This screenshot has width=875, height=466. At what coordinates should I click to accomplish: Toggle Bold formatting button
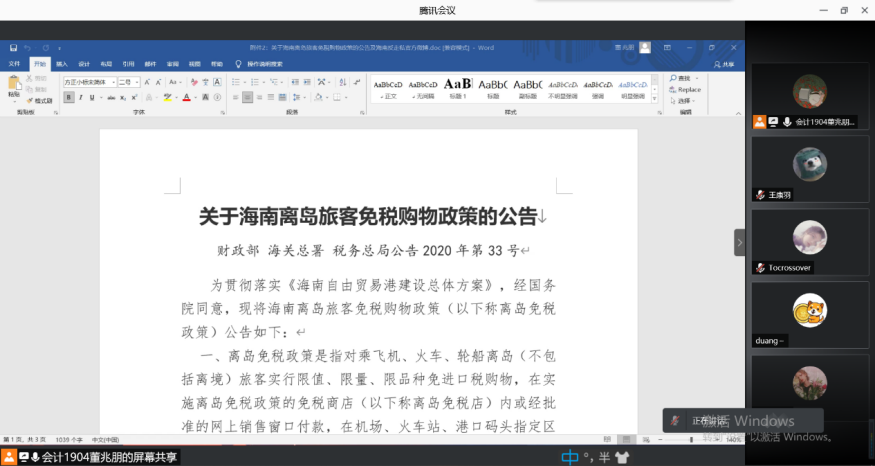pyautogui.click(x=68, y=98)
